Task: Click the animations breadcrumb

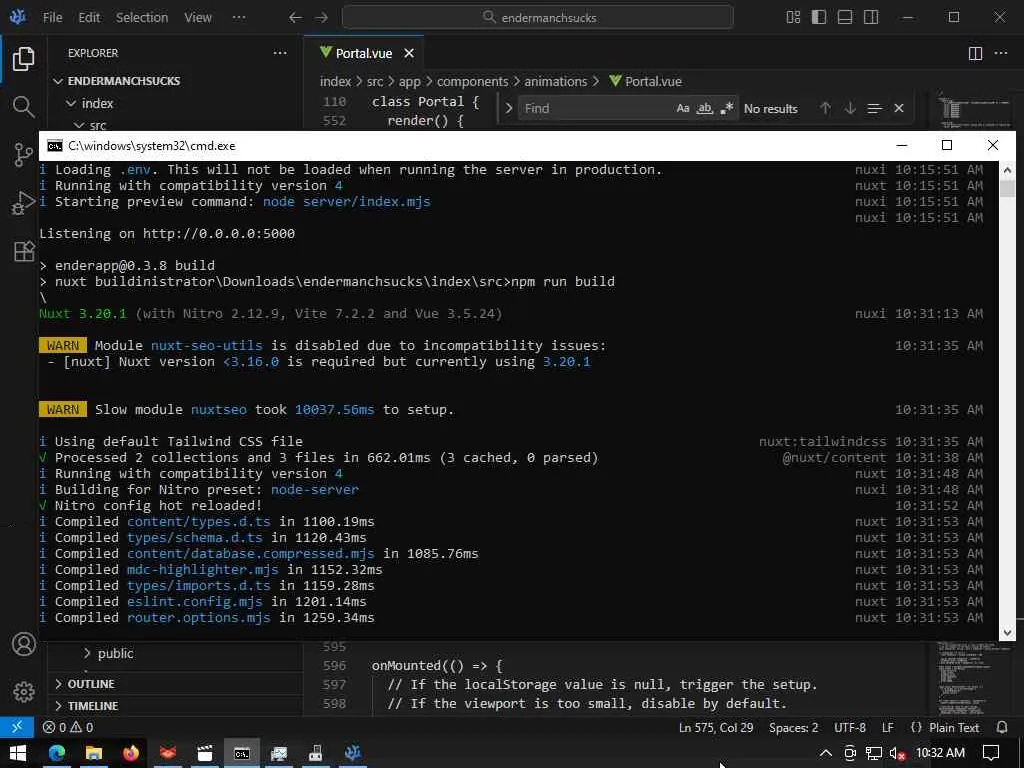Action: point(556,82)
